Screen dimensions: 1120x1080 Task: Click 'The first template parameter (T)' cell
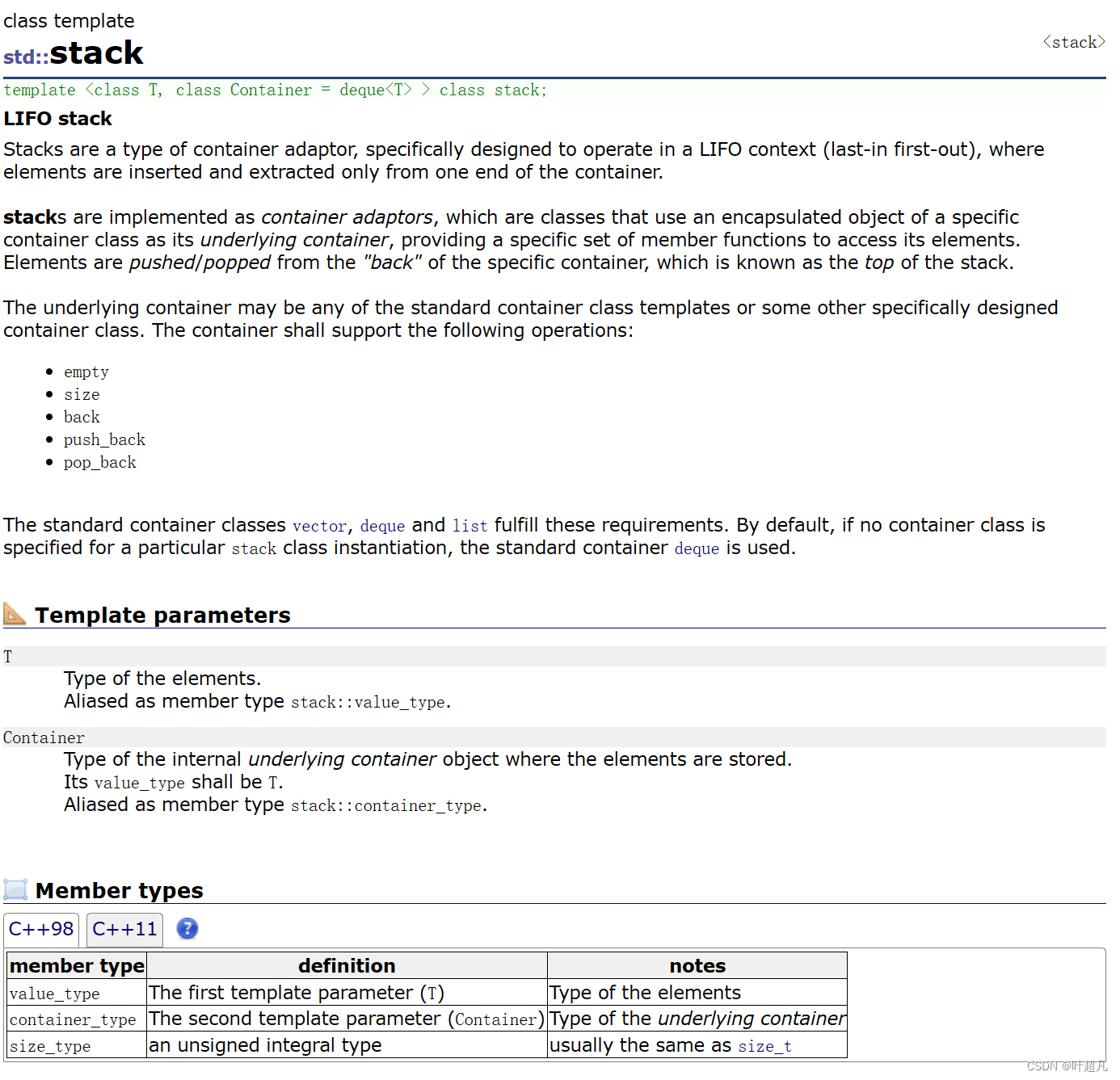pos(347,993)
